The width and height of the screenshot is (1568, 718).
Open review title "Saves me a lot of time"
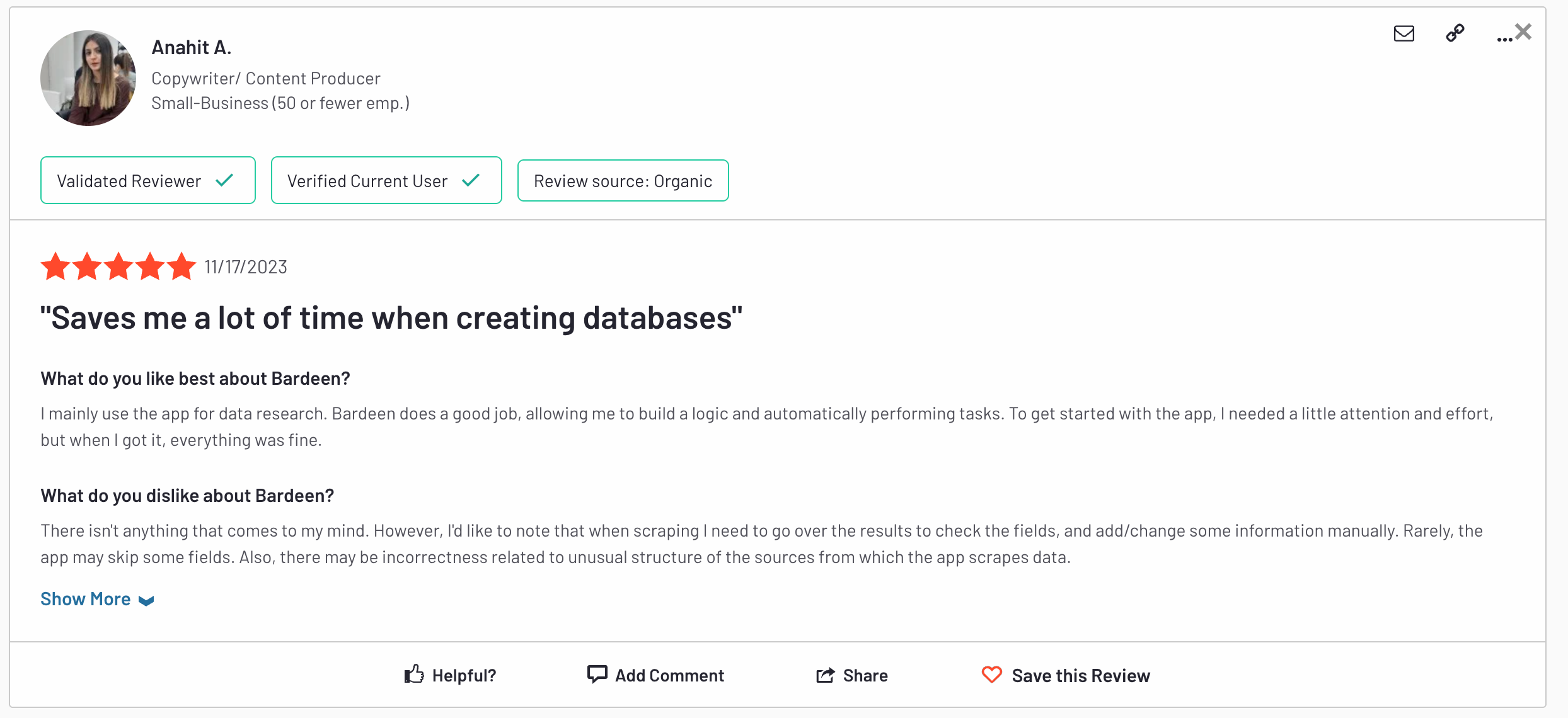(x=391, y=318)
